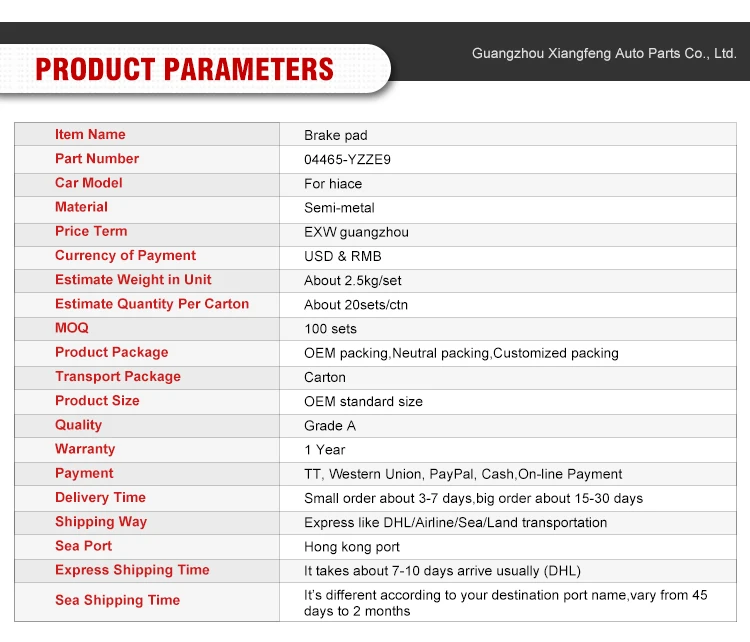750x642 pixels.
Task: Click the part number value 04465-YZZE9
Action: [347, 159]
